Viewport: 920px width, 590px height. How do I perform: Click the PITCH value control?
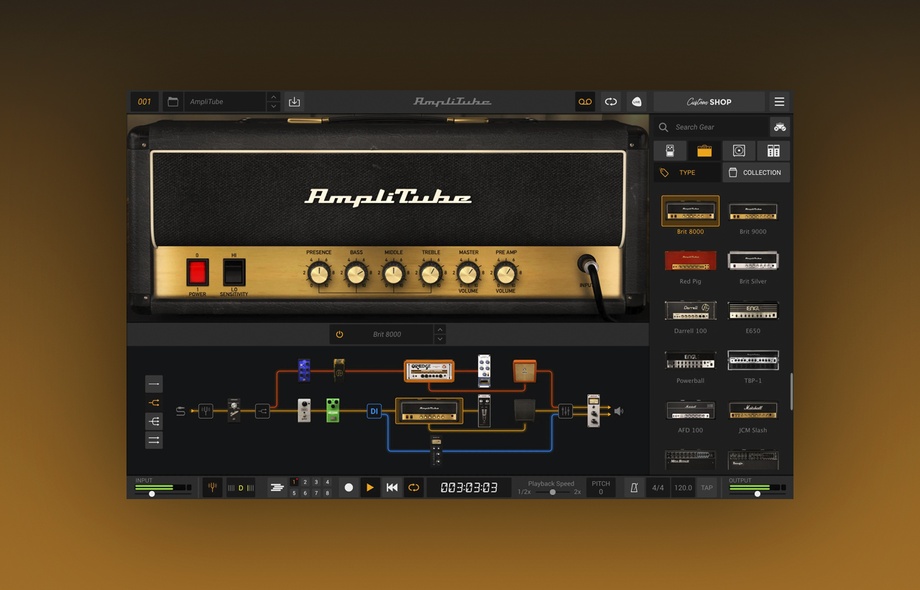click(x=601, y=487)
